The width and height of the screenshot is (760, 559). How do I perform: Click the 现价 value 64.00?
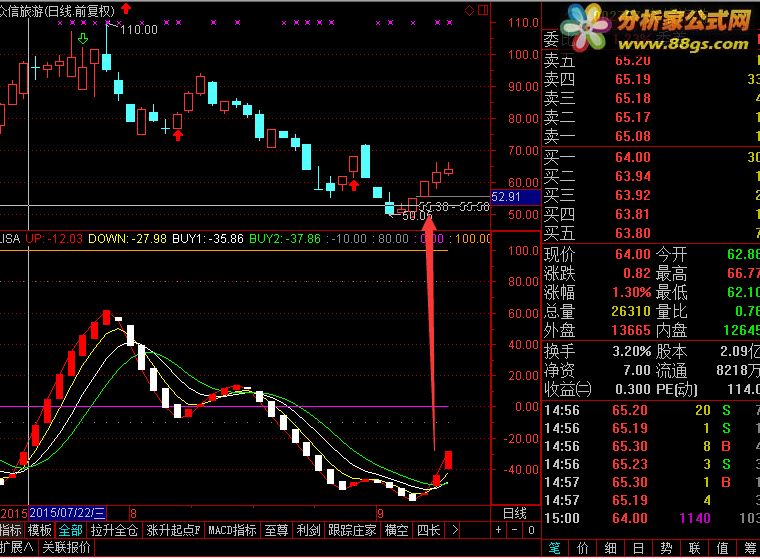click(x=633, y=254)
